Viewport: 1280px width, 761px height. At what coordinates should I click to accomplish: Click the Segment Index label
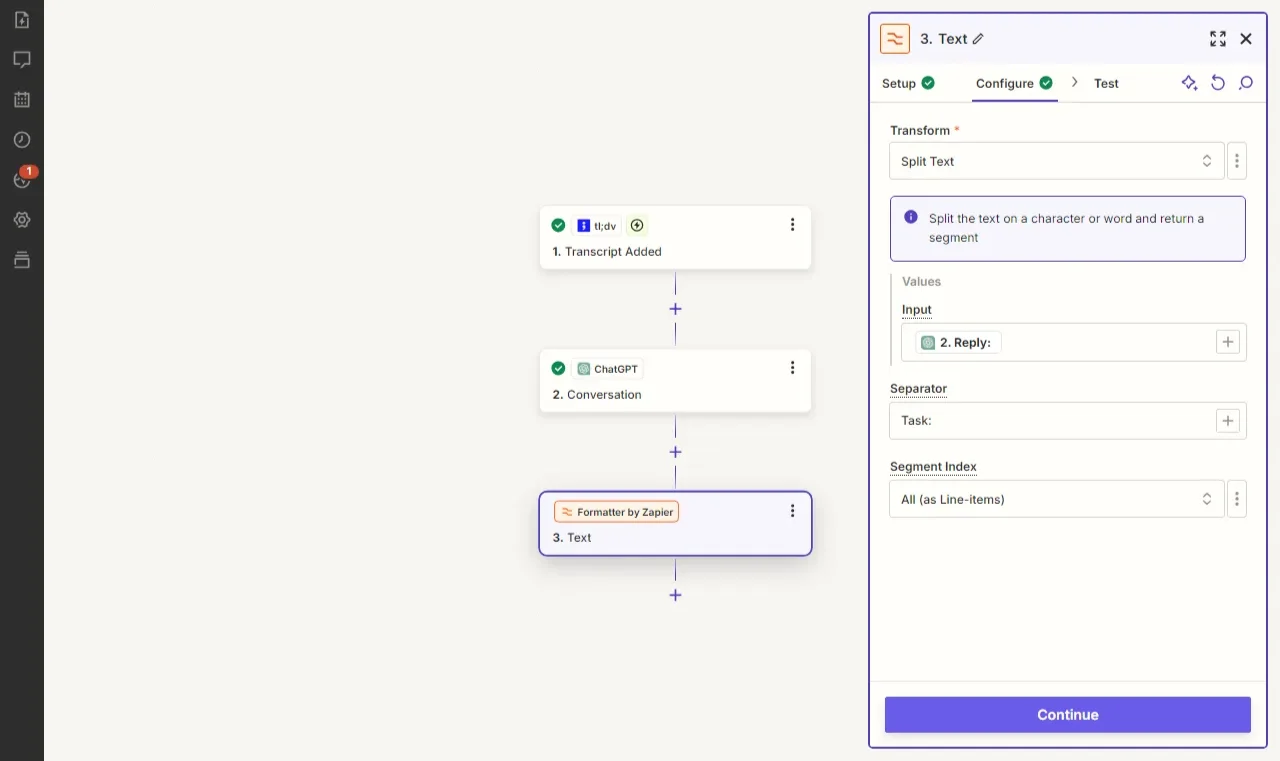(x=933, y=467)
